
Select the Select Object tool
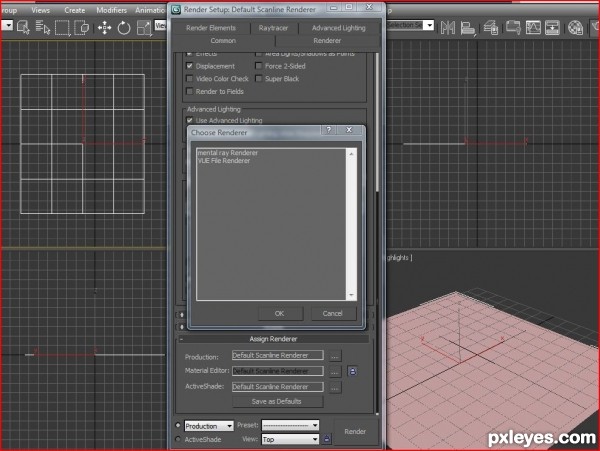point(23,28)
